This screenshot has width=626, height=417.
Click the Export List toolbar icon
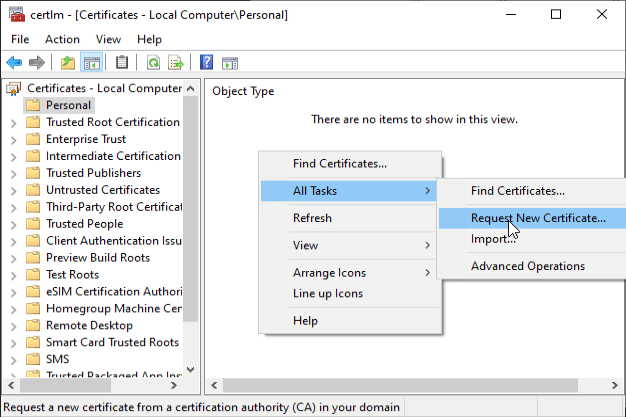click(176, 62)
